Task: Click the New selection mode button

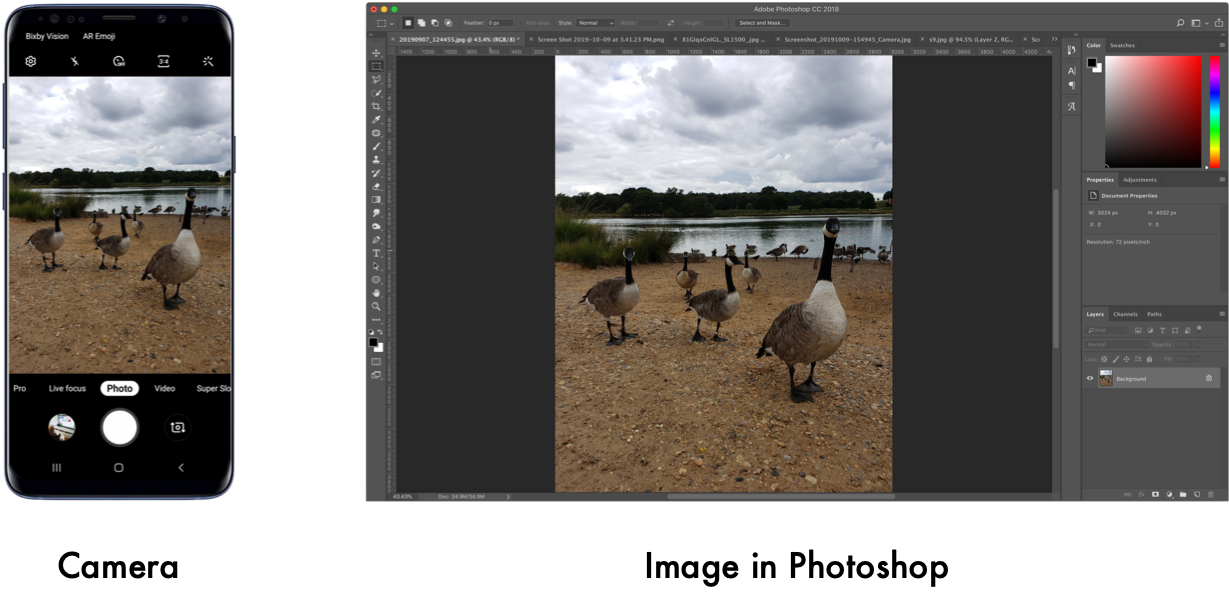Action: [408, 23]
